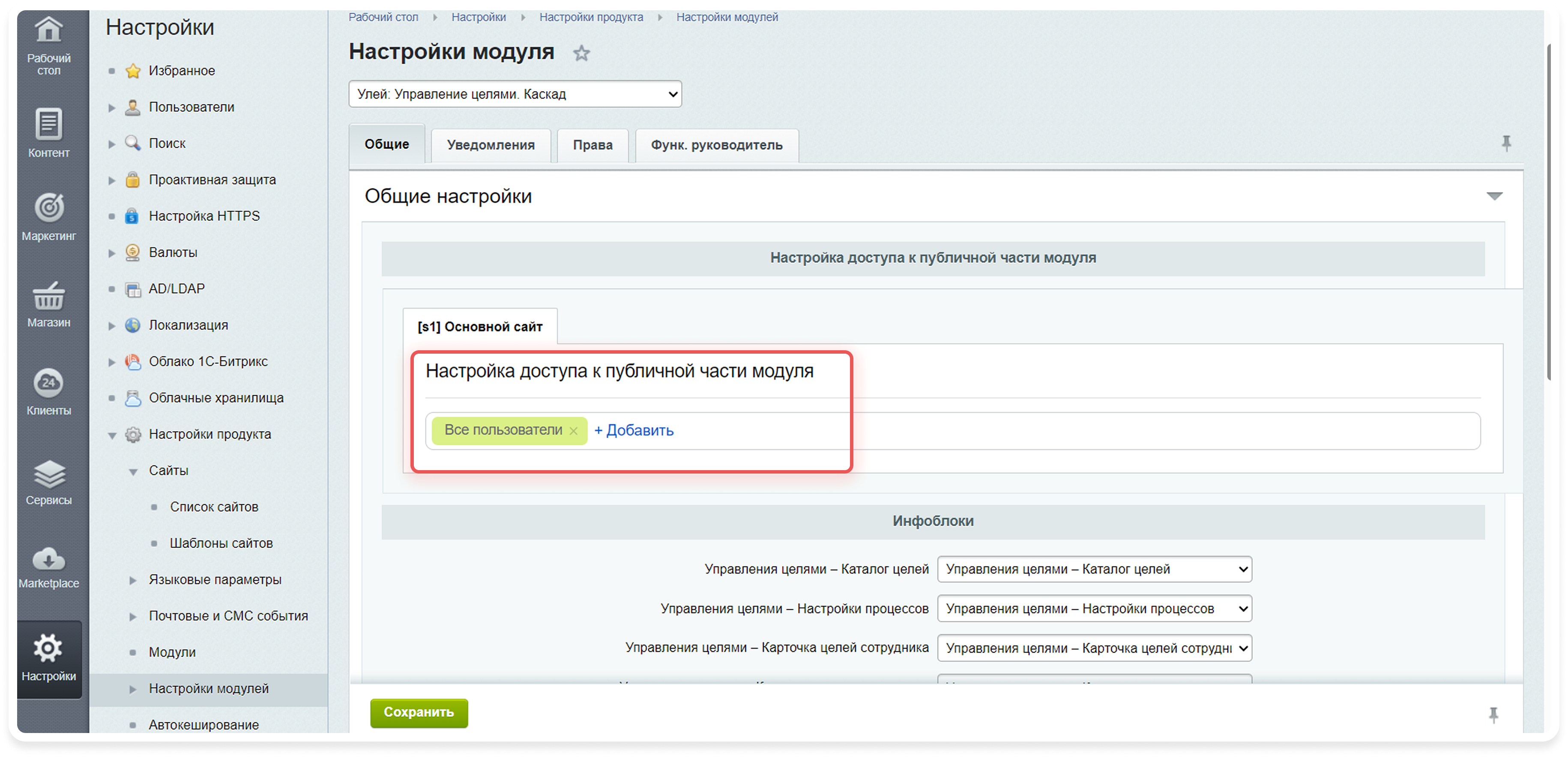Switch to the Уведомления tab
The image size is (1568, 757).
[491, 146]
